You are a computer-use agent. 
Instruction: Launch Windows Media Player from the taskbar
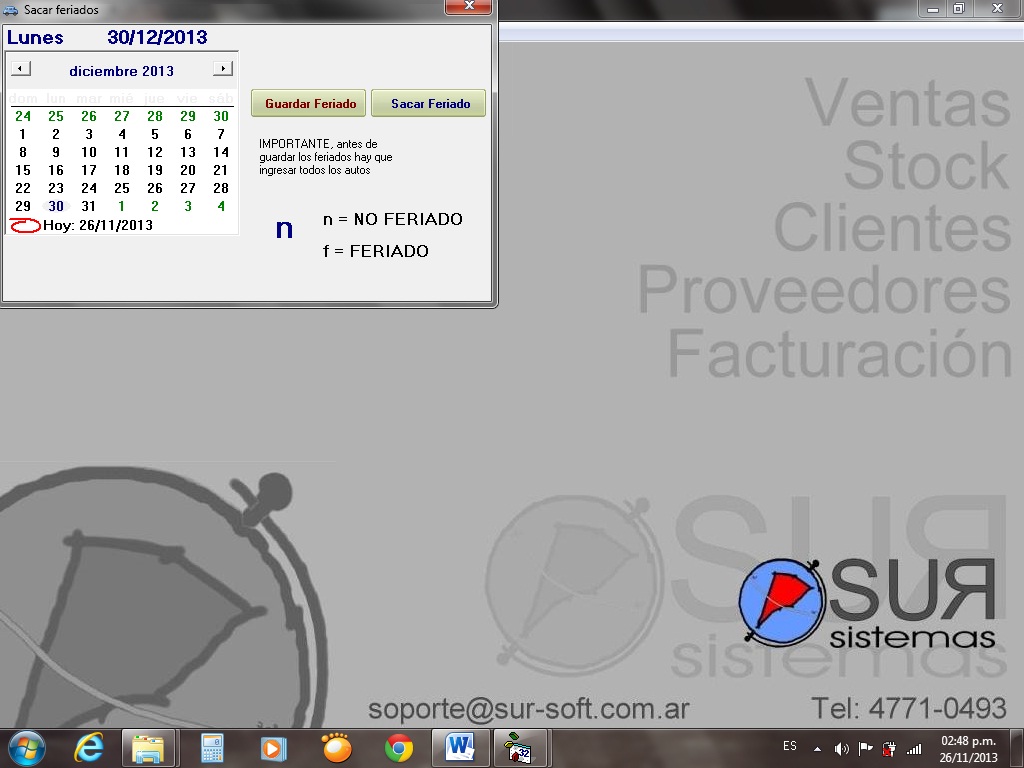[274, 748]
